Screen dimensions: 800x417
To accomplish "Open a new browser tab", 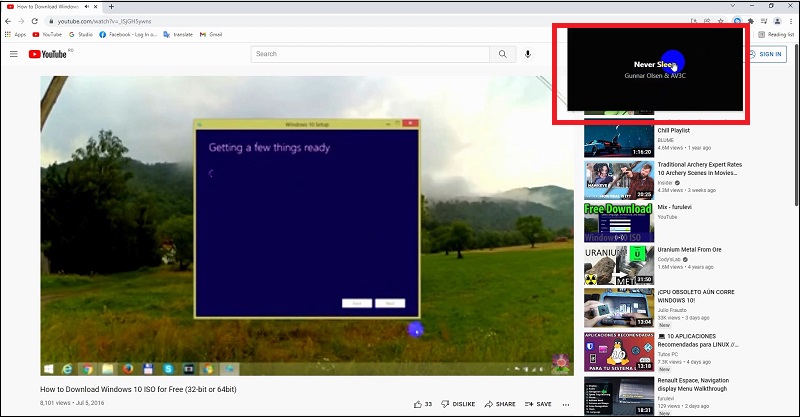I will (111, 6).
